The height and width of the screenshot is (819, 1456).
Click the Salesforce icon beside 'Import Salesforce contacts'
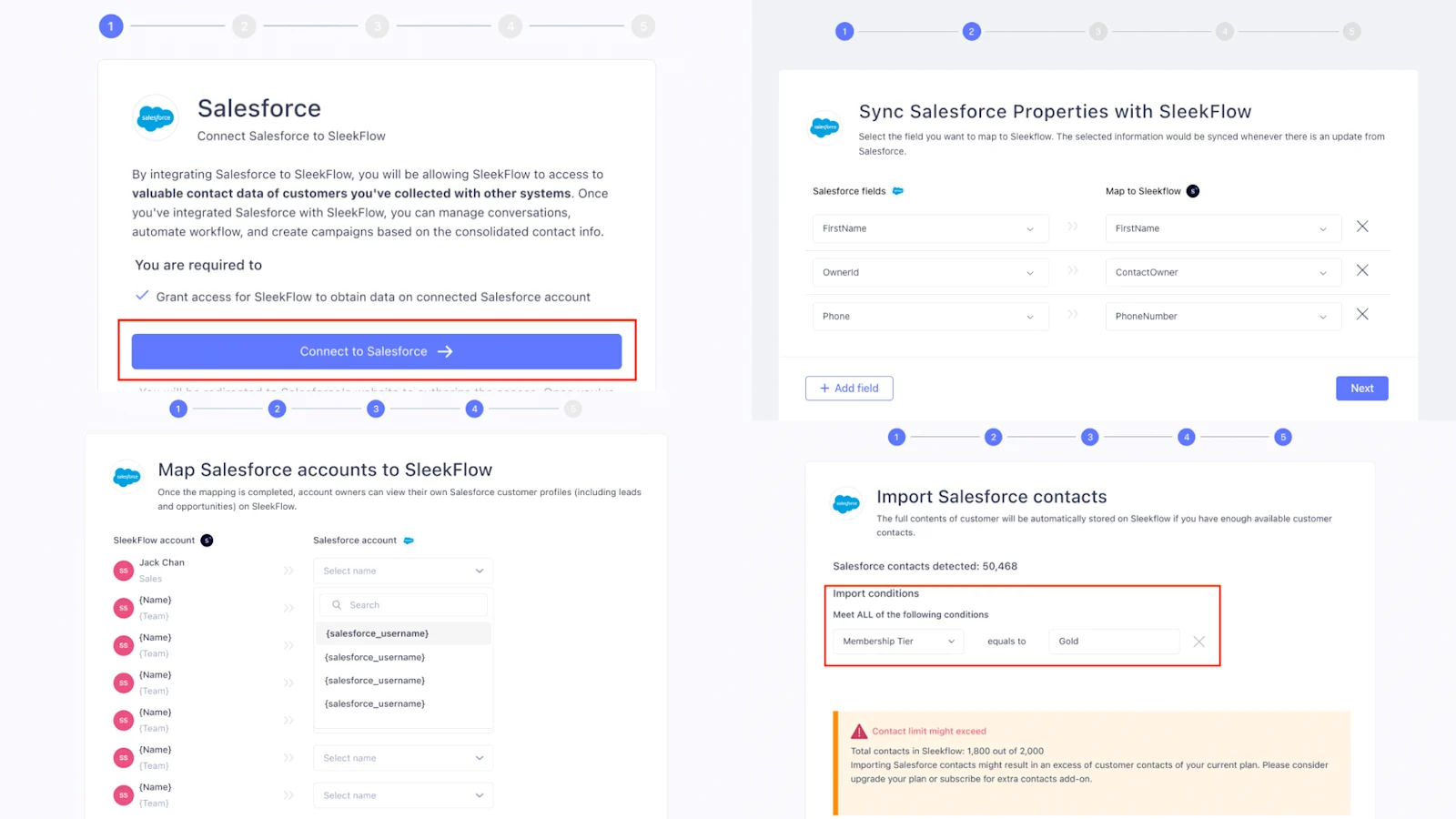(846, 502)
